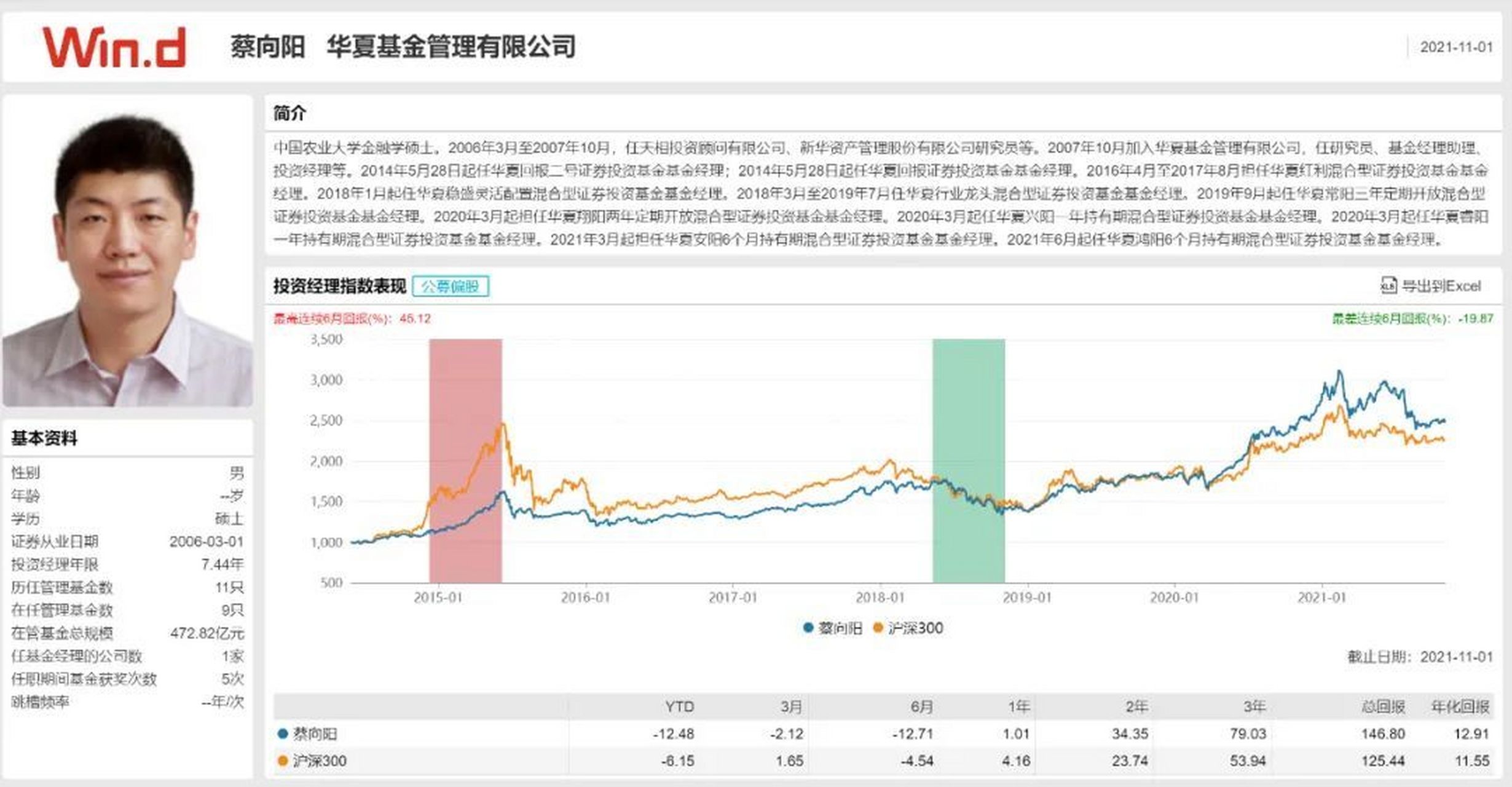This screenshot has width=1512, height=787.
Task: Click the YTD column header
Action: tap(679, 707)
